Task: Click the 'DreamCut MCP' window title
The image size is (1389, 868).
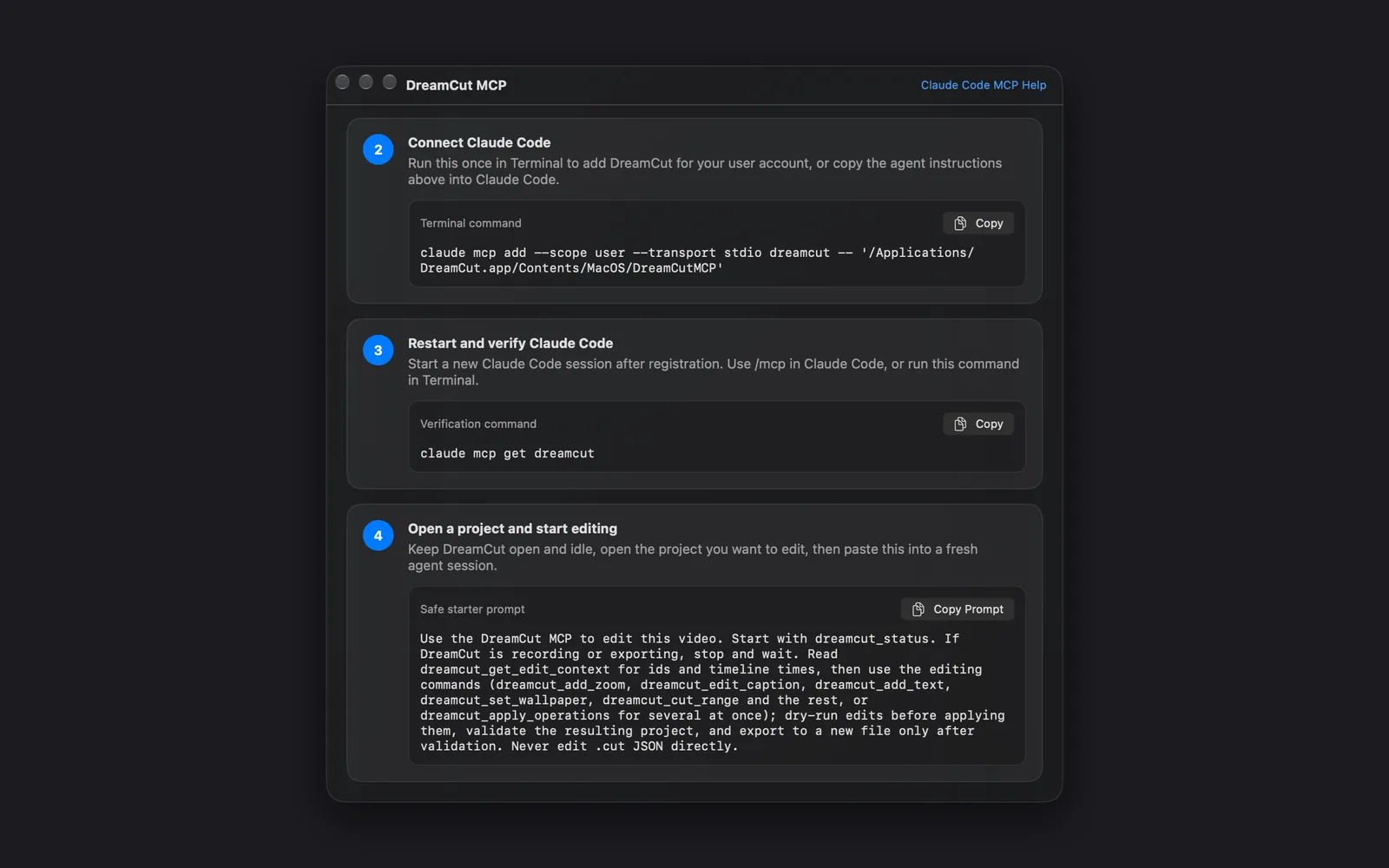Action: pos(456,85)
